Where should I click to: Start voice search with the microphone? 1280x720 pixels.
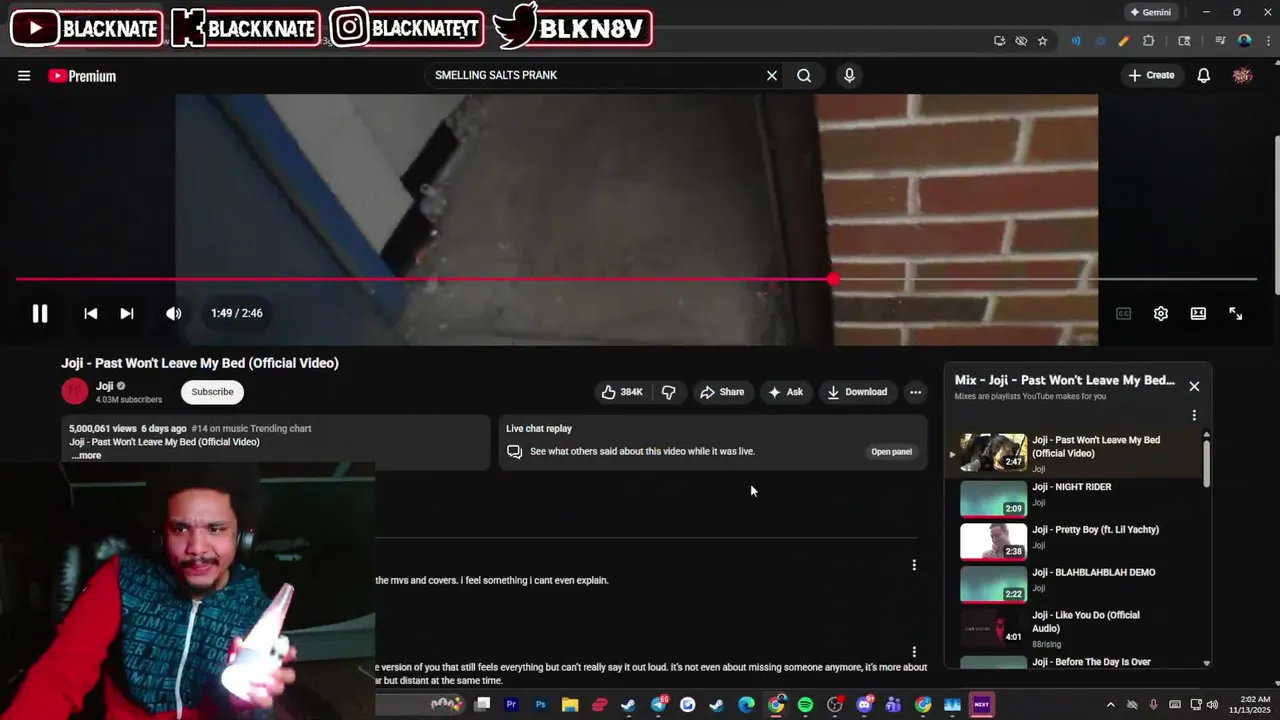[x=849, y=76]
